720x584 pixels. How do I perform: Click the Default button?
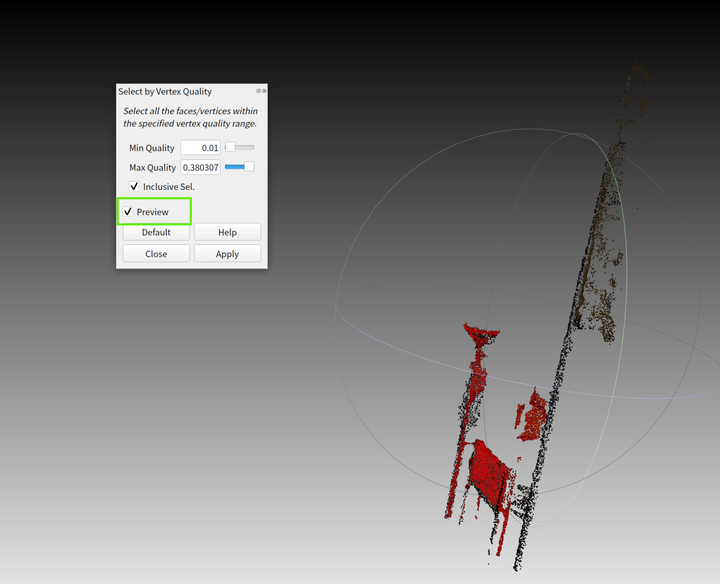click(156, 232)
